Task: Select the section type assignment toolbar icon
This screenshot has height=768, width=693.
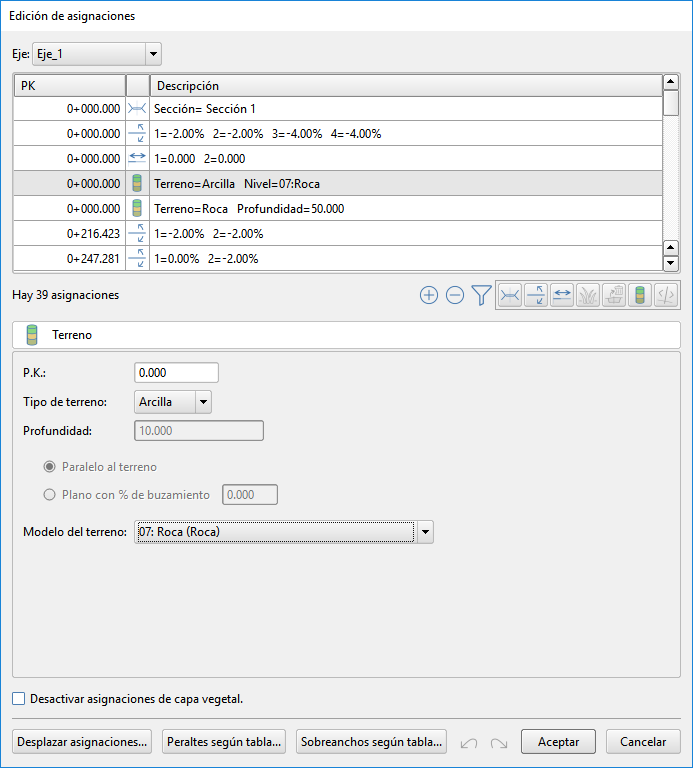Action: (510, 295)
